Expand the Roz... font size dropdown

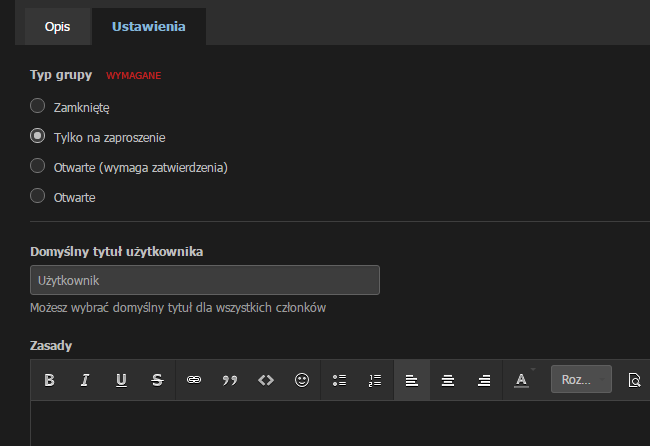click(580, 380)
